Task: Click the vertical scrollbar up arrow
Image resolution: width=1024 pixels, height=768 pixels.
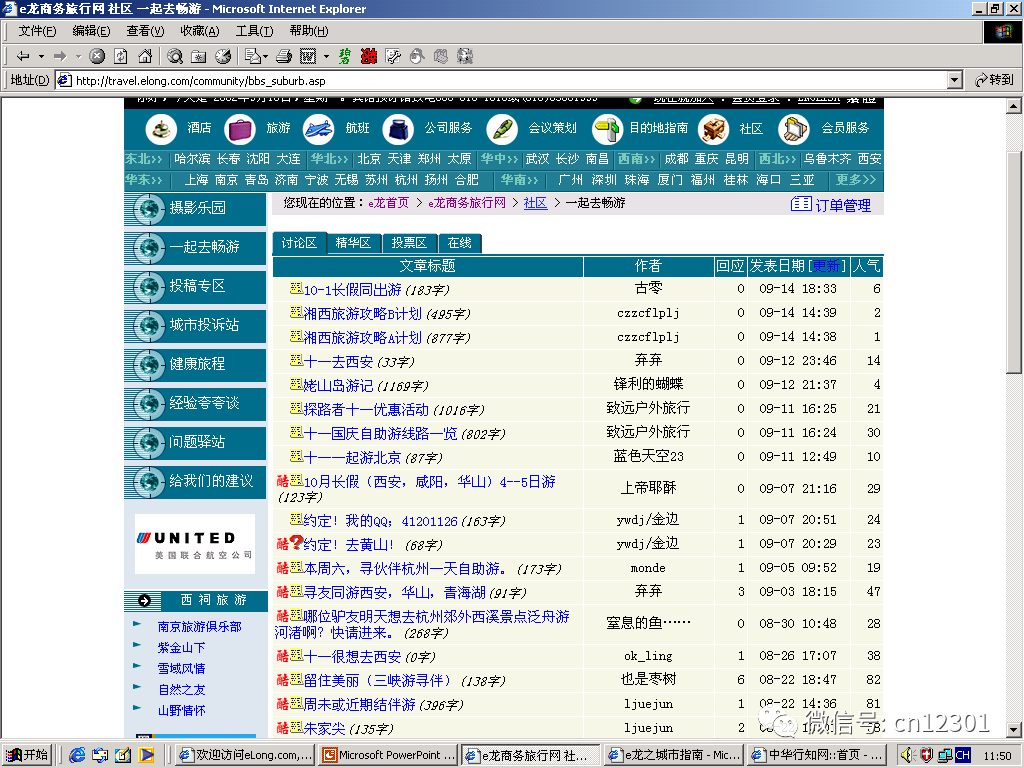Action: (x=1014, y=106)
